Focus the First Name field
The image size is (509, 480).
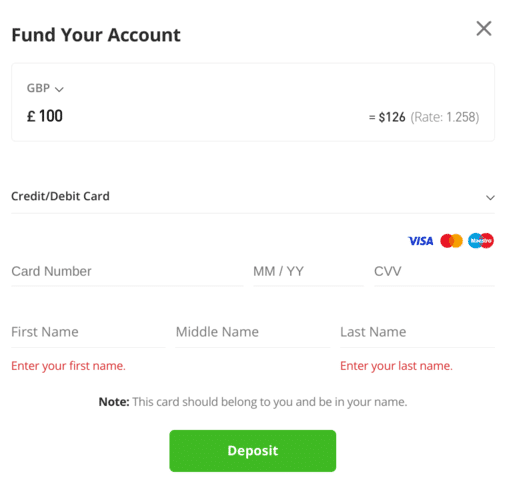[88, 333]
